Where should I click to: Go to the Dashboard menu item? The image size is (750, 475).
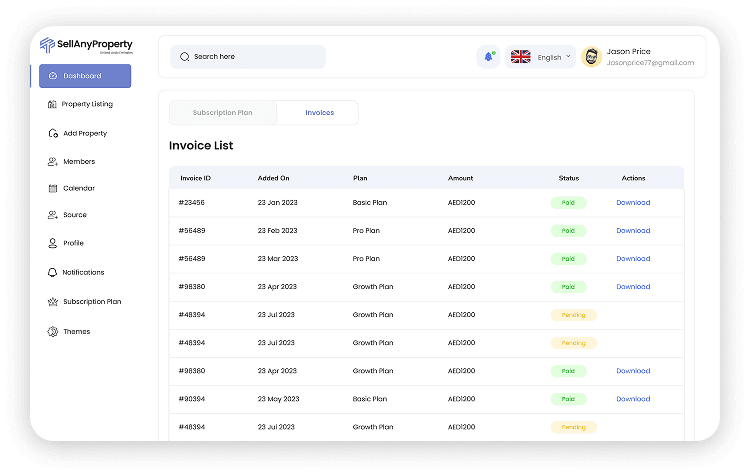[x=85, y=76]
